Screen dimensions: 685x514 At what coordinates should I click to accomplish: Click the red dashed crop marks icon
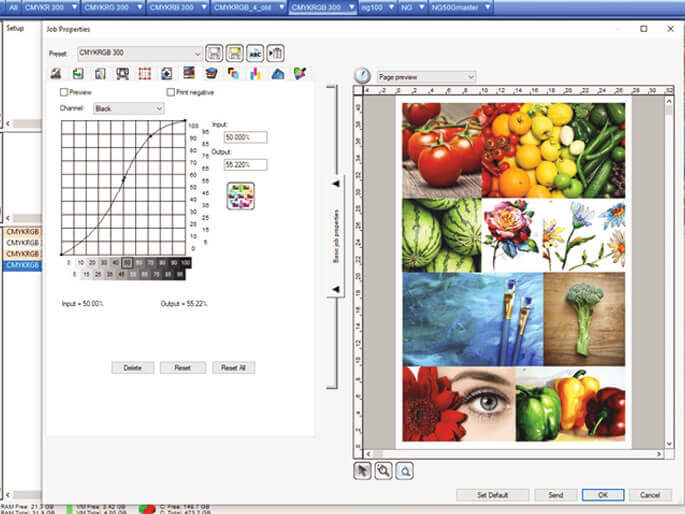point(144,74)
